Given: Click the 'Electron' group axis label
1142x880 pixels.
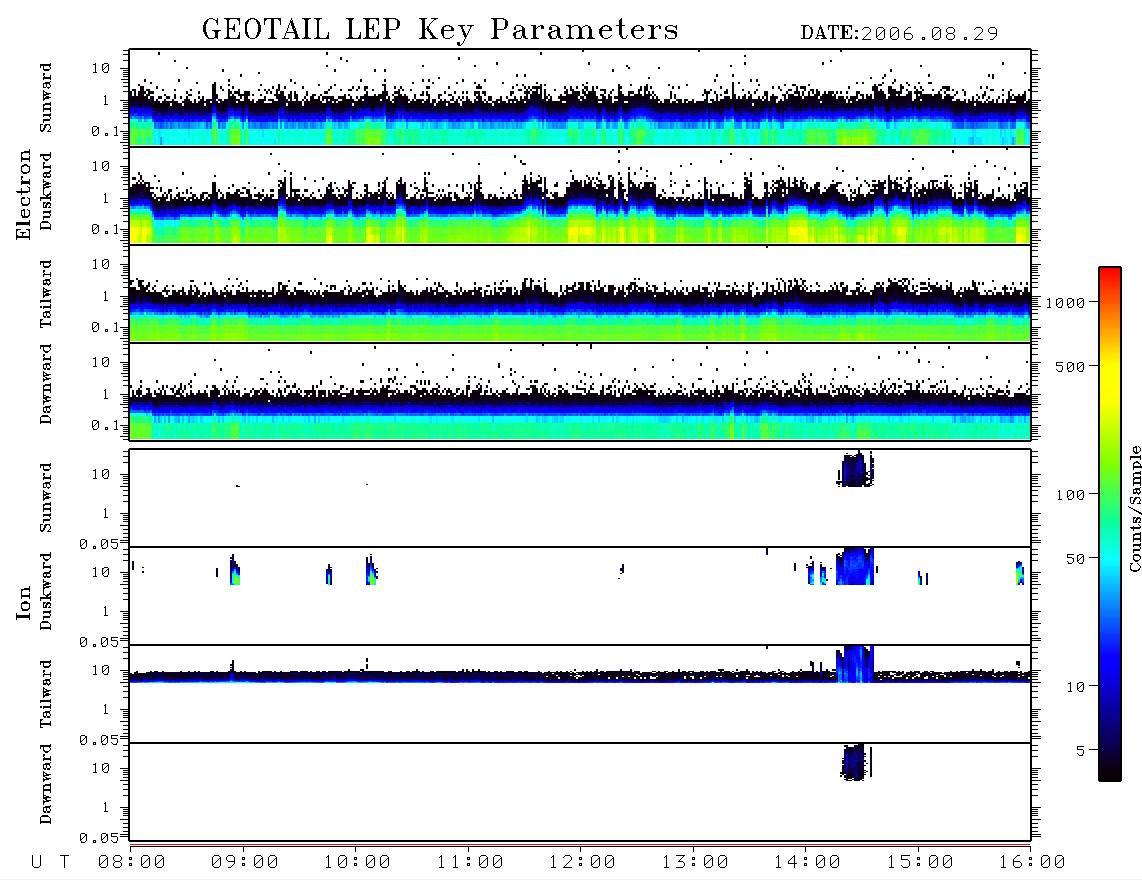Looking at the screenshot, I should 23,195.
